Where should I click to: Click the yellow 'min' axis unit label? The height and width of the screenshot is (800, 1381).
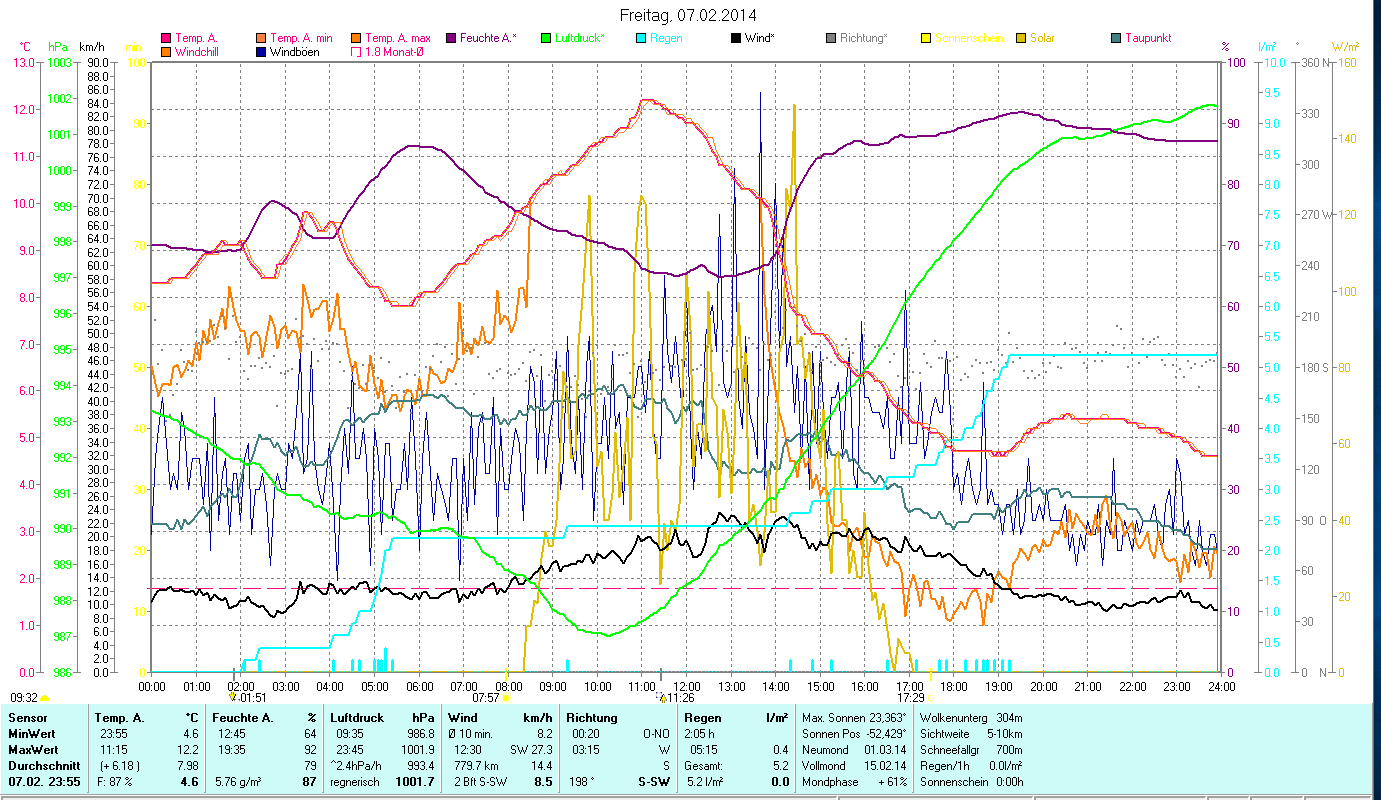click(x=132, y=47)
